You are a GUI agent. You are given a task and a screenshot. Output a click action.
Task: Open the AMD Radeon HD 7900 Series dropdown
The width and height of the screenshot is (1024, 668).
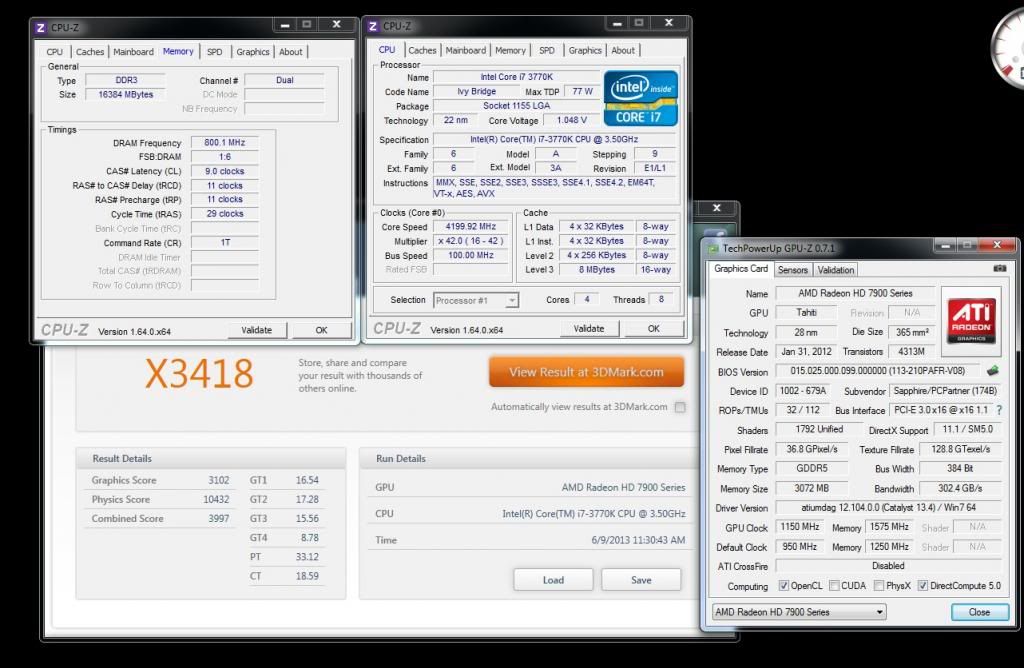(798, 612)
